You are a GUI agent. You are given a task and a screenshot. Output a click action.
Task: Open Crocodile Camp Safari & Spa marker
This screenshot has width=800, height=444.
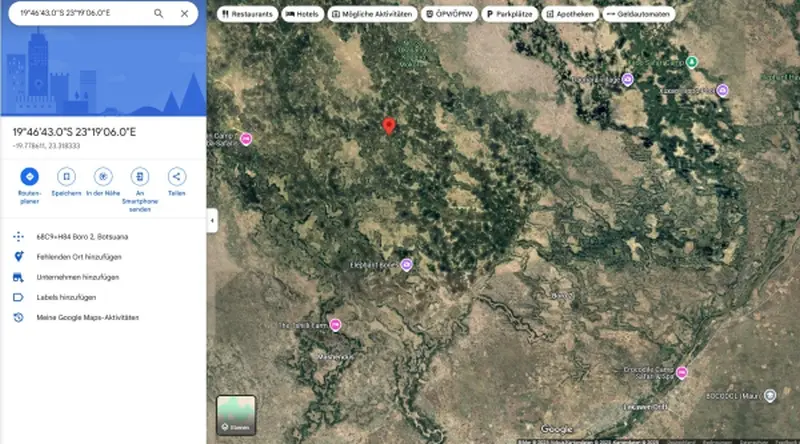(682, 372)
